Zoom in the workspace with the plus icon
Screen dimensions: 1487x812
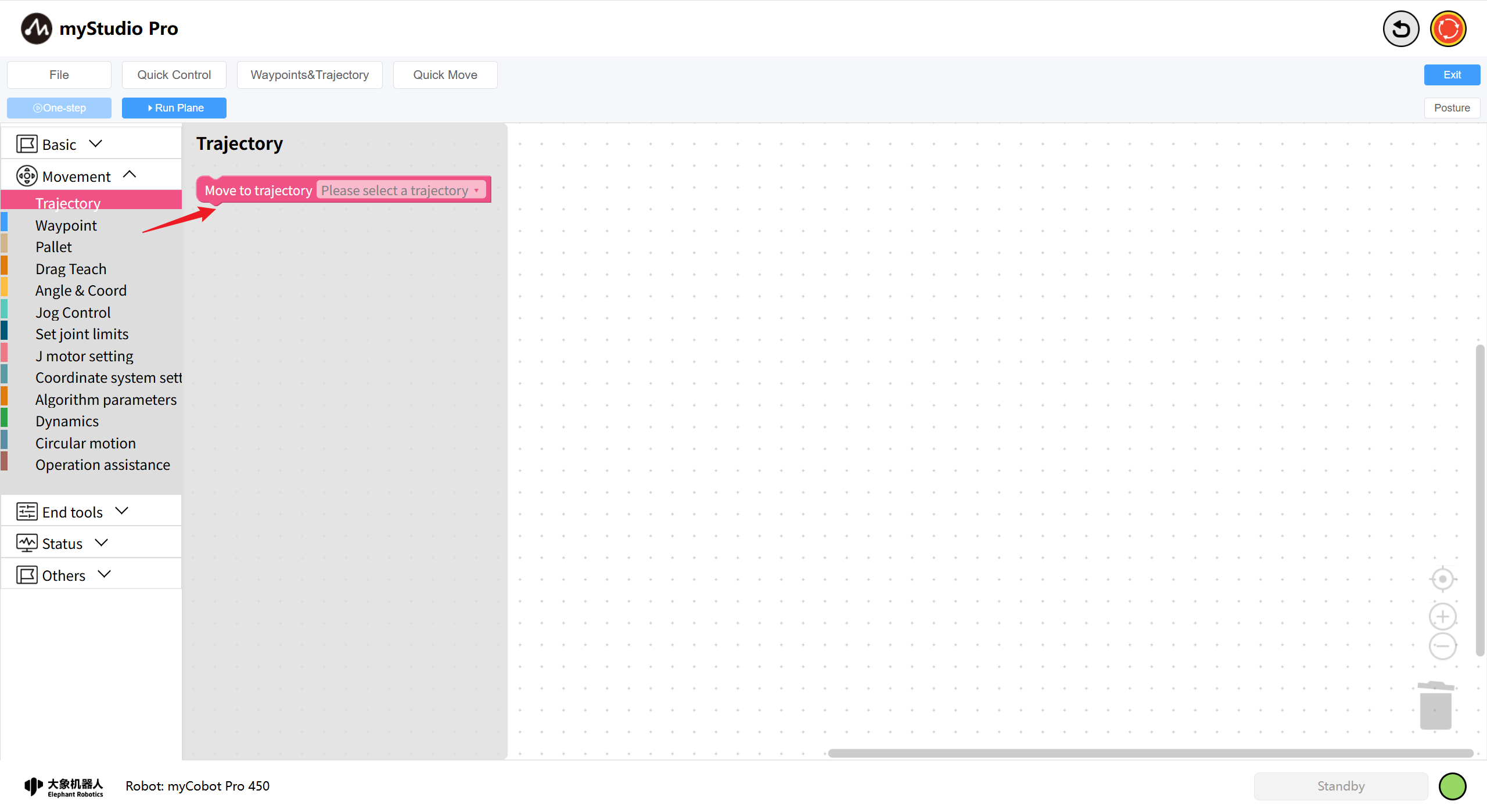1442,617
